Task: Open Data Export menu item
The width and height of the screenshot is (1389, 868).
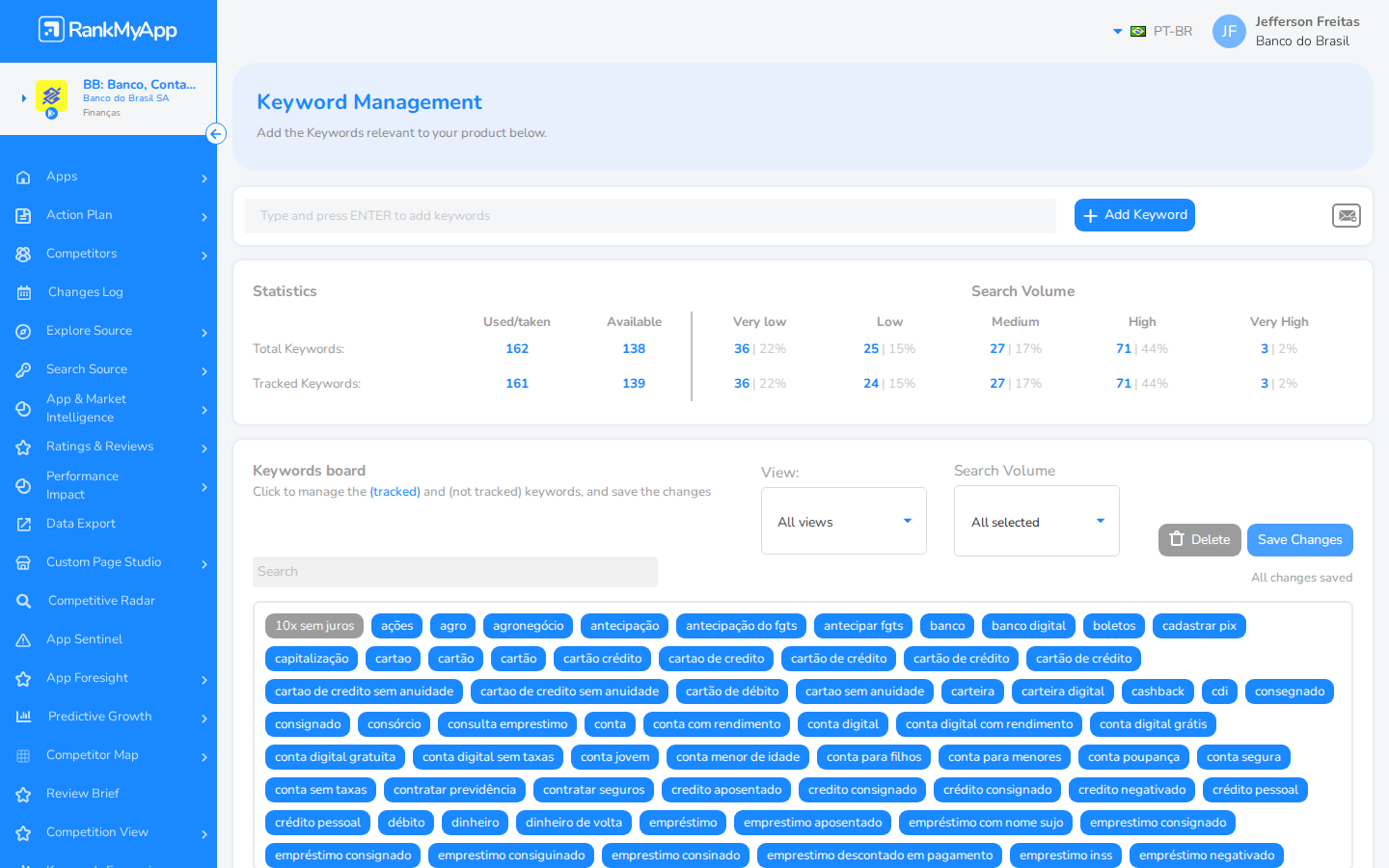Action: click(81, 524)
